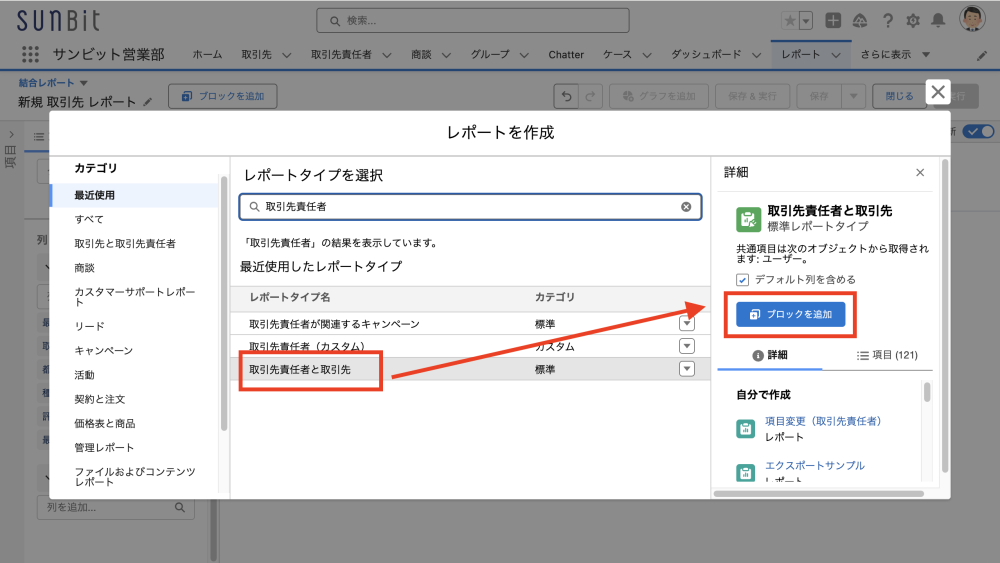Toggle the デフォルト列を含める checkbox
The width and height of the screenshot is (1000, 563).
[x=742, y=280]
